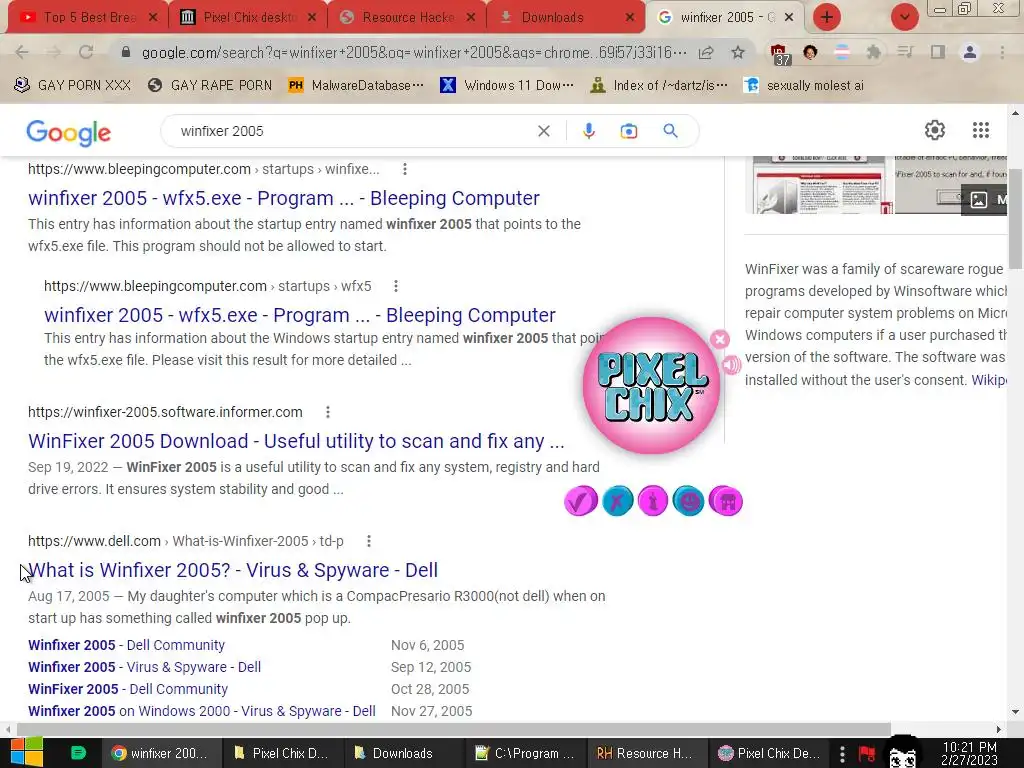This screenshot has width=1024, height=768.
Task: Open options for software.informer result
Action: 328,412
